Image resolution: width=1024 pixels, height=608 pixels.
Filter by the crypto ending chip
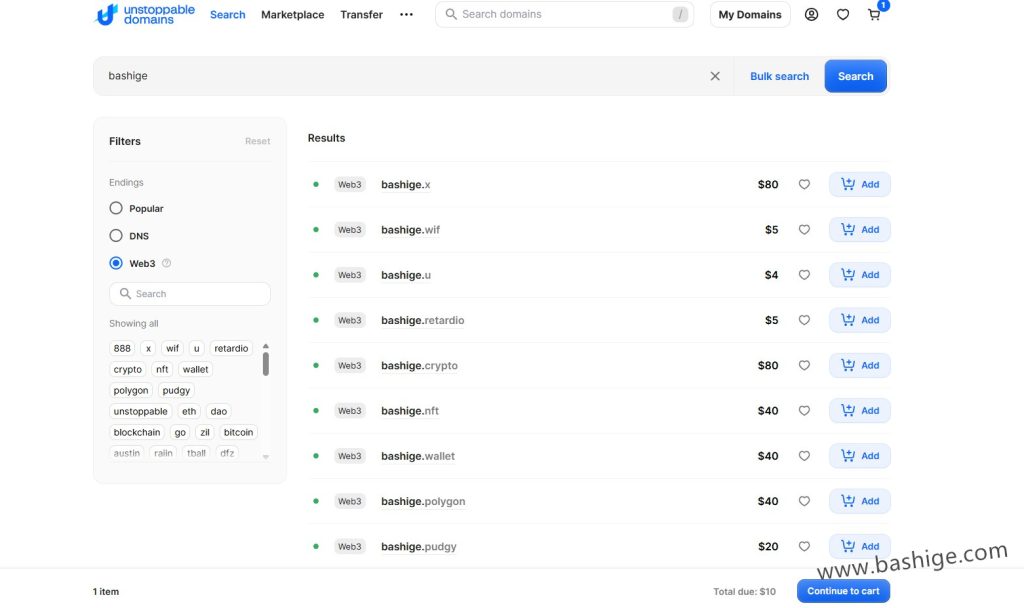click(127, 369)
